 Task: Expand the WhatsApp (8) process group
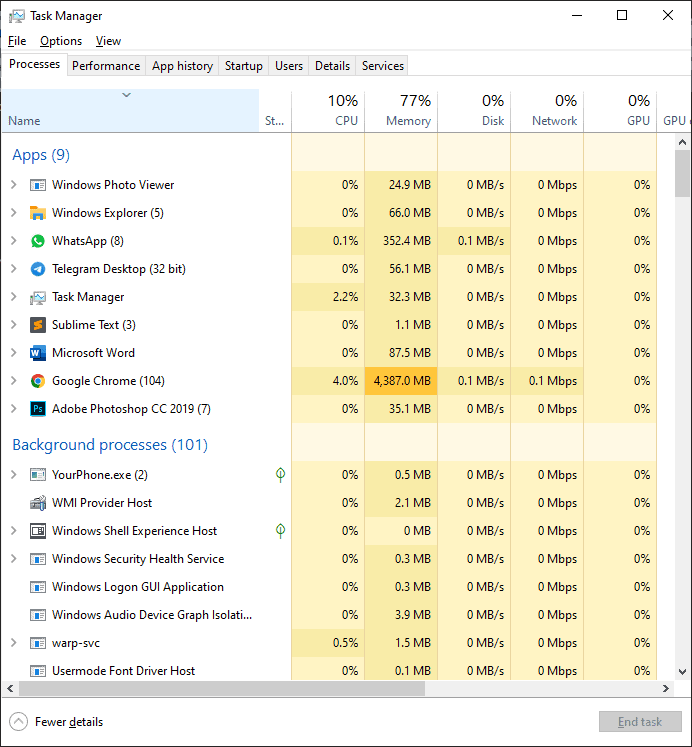[14, 241]
